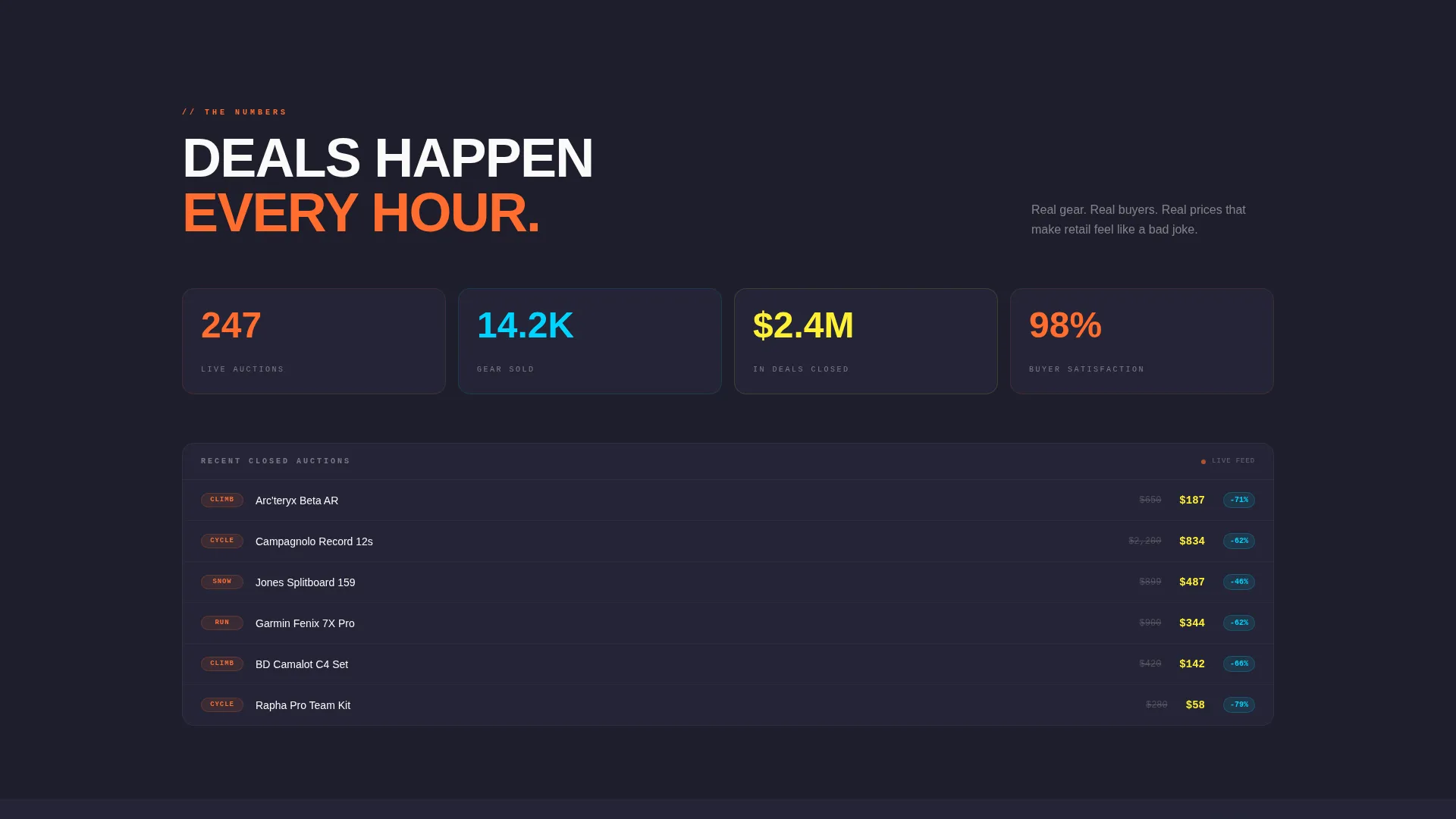This screenshot has width=1456, height=819.
Task: Click the -62% badge on Campagnolo row
Action: pos(1239,541)
